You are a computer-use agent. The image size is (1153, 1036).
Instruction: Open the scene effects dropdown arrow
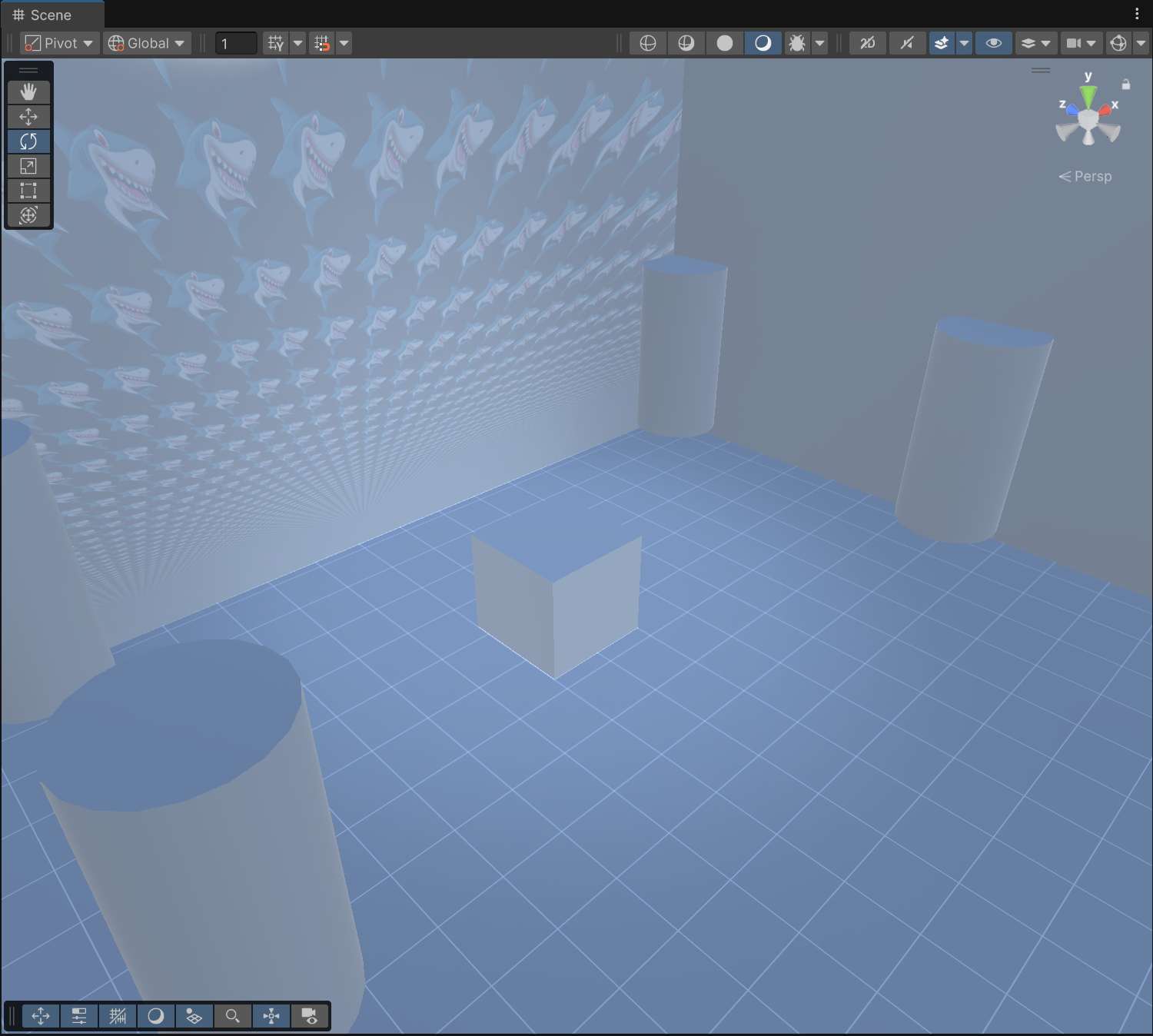point(964,43)
